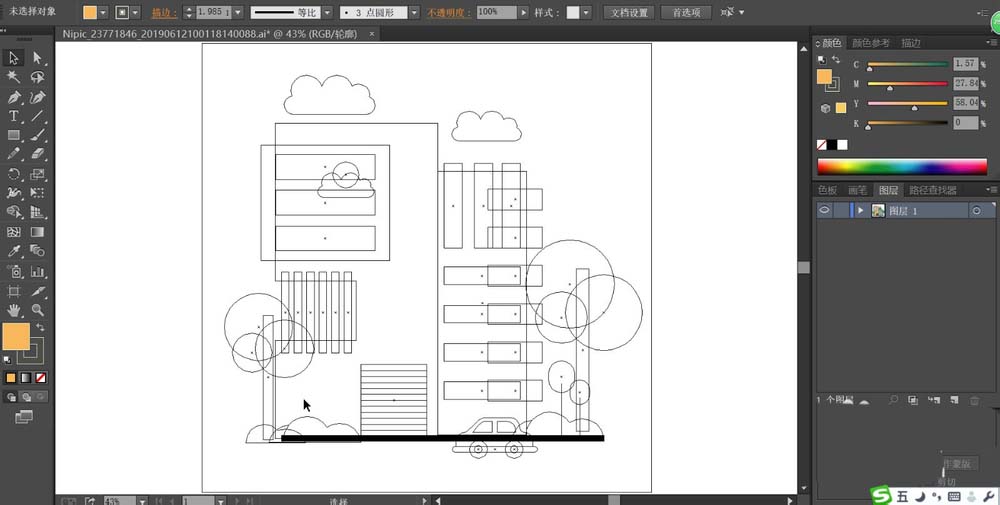Select the Pencil tool
Viewport: 1000px width, 505px height.
pos(13,154)
